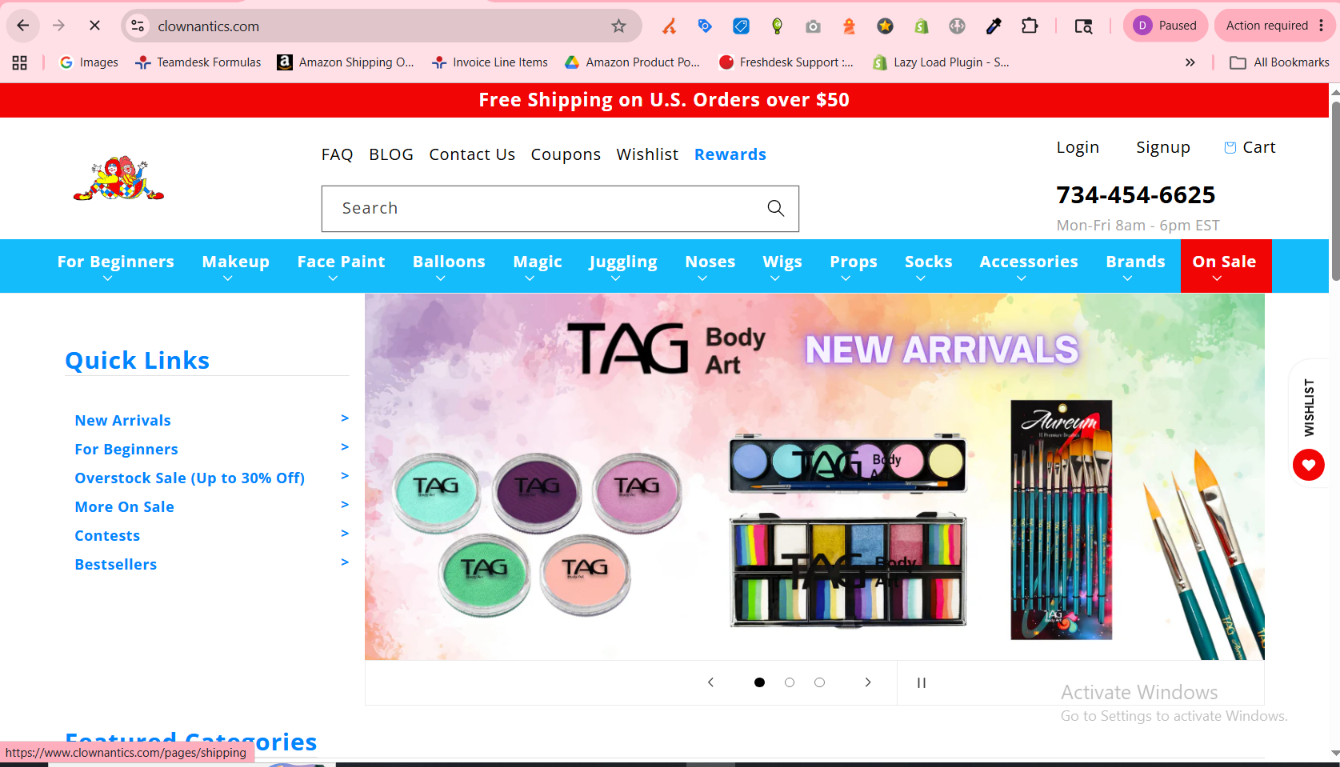
Task: Open the Freshdesk Support bookmark
Action: coord(786,62)
